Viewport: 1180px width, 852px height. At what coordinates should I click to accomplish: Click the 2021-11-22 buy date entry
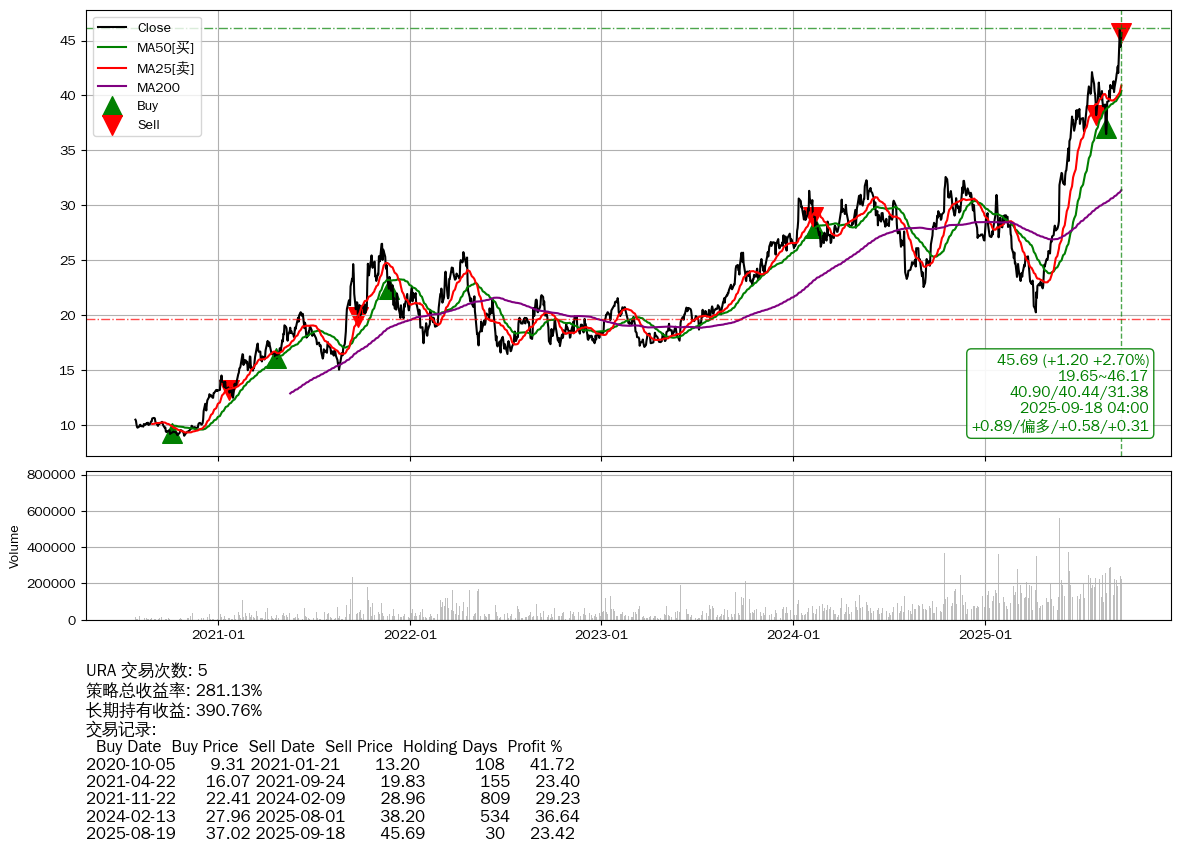coord(130,799)
